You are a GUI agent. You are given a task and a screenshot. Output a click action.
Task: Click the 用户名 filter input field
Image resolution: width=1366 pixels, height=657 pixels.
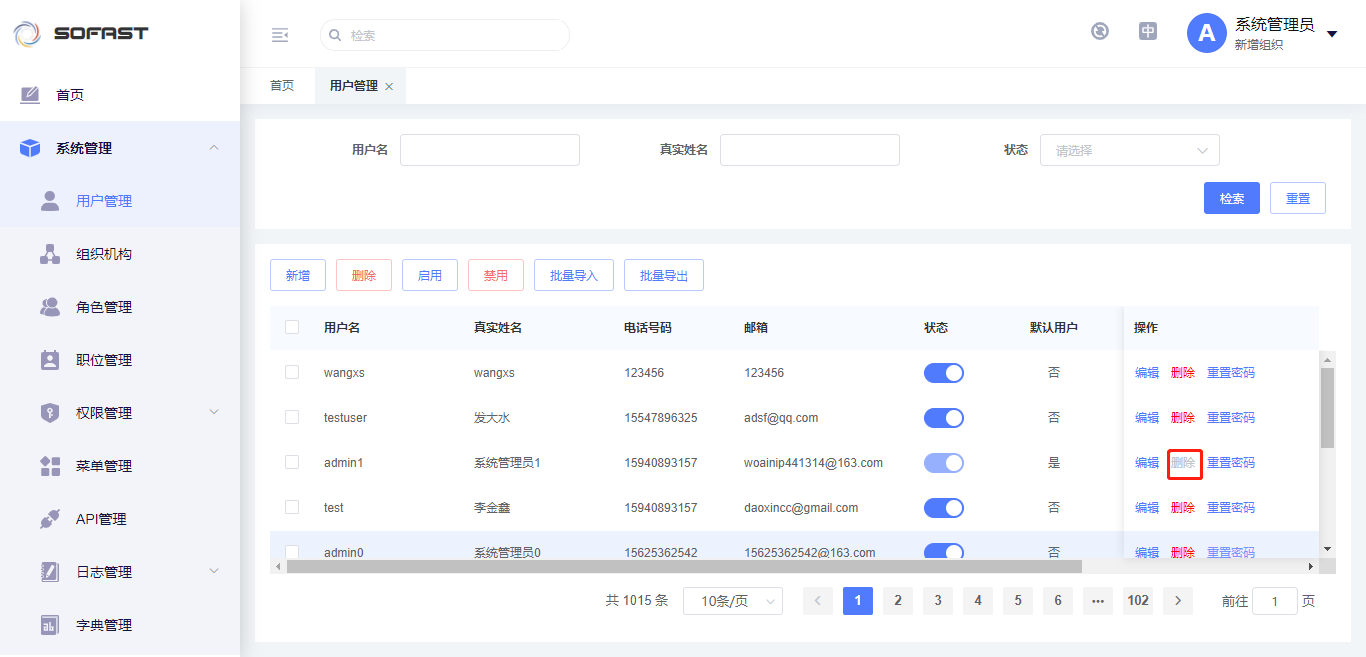489,150
